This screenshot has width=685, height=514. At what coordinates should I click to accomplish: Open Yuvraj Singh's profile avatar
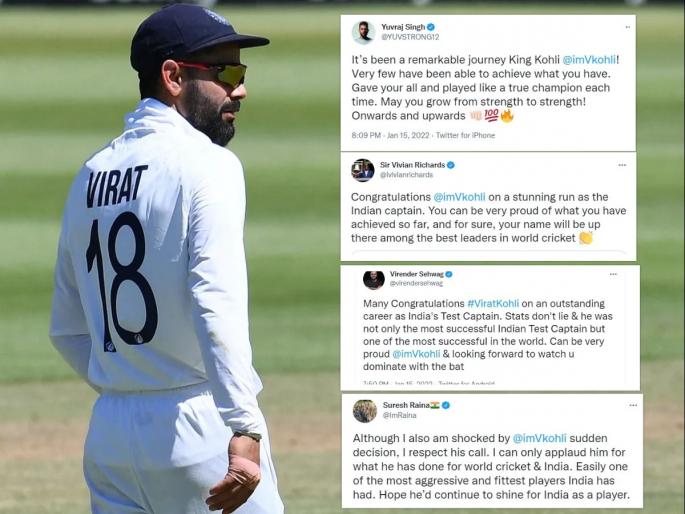coord(363,32)
